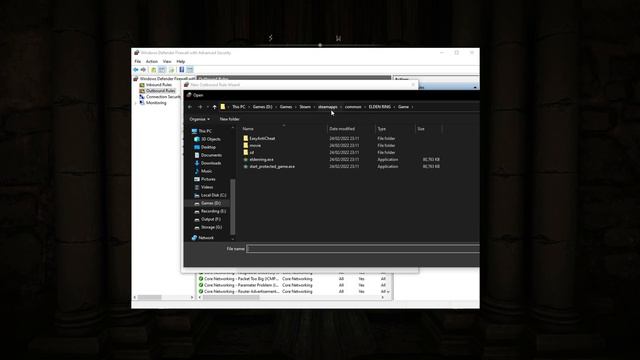Open Documents in the navigation pane
The height and width of the screenshot is (360, 640).
coord(211,155)
